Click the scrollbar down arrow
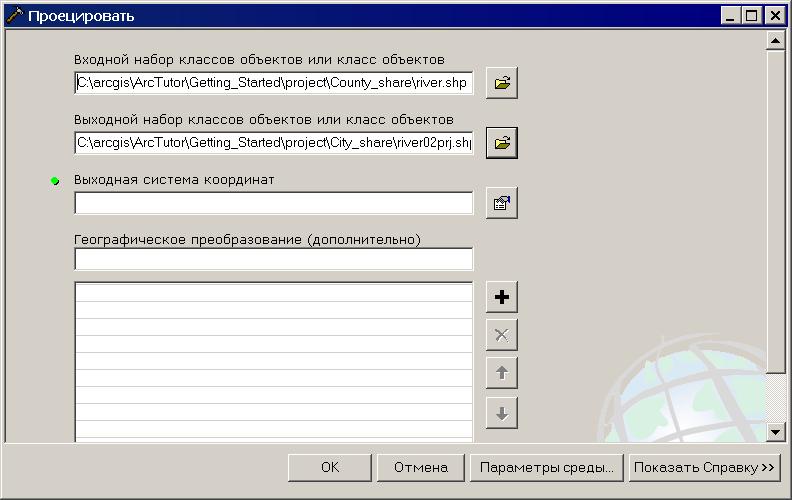This screenshot has width=792, height=500. click(x=775, y=432)
